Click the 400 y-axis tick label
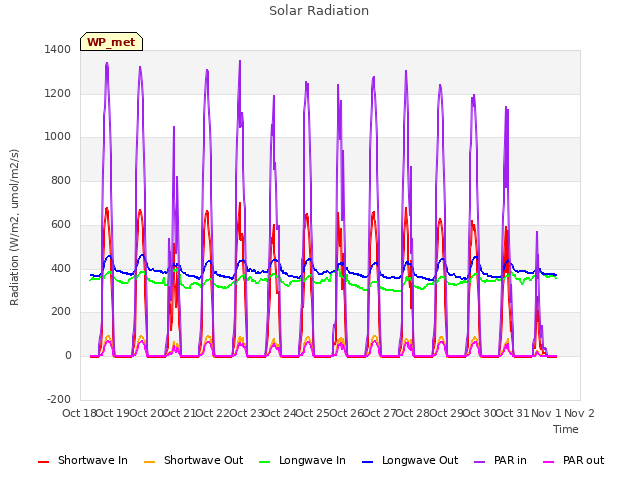 point(61,268)
